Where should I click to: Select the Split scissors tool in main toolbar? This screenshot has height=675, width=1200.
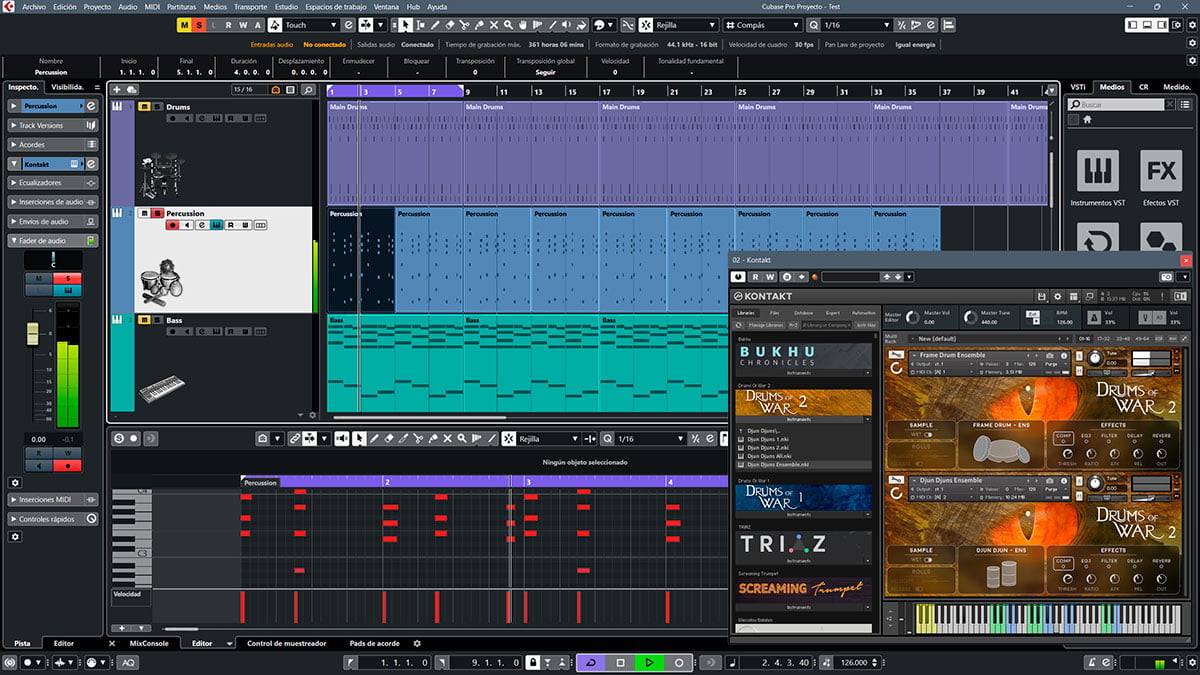pyautogui.click(x=465, y=25)
